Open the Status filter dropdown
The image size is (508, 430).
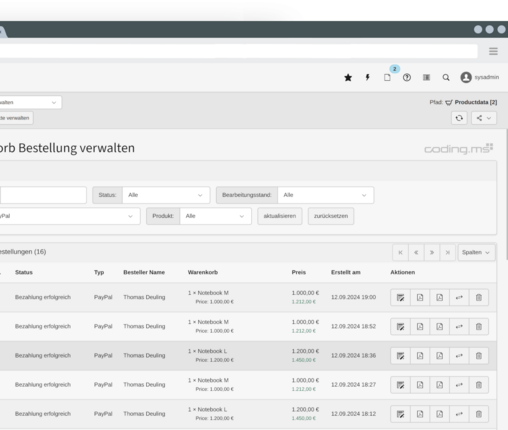[166, 195]
